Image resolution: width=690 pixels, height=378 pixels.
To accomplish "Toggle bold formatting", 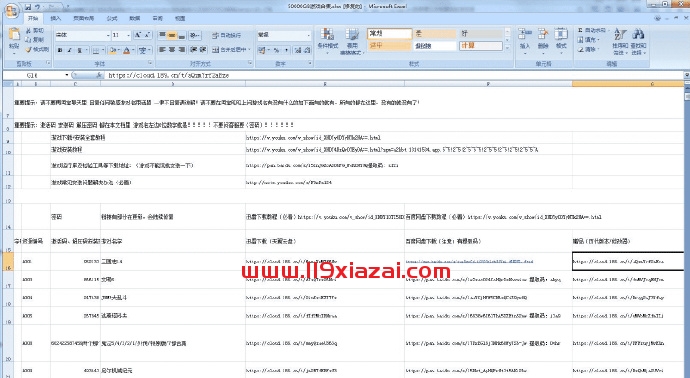I will [x=60, y=51].
